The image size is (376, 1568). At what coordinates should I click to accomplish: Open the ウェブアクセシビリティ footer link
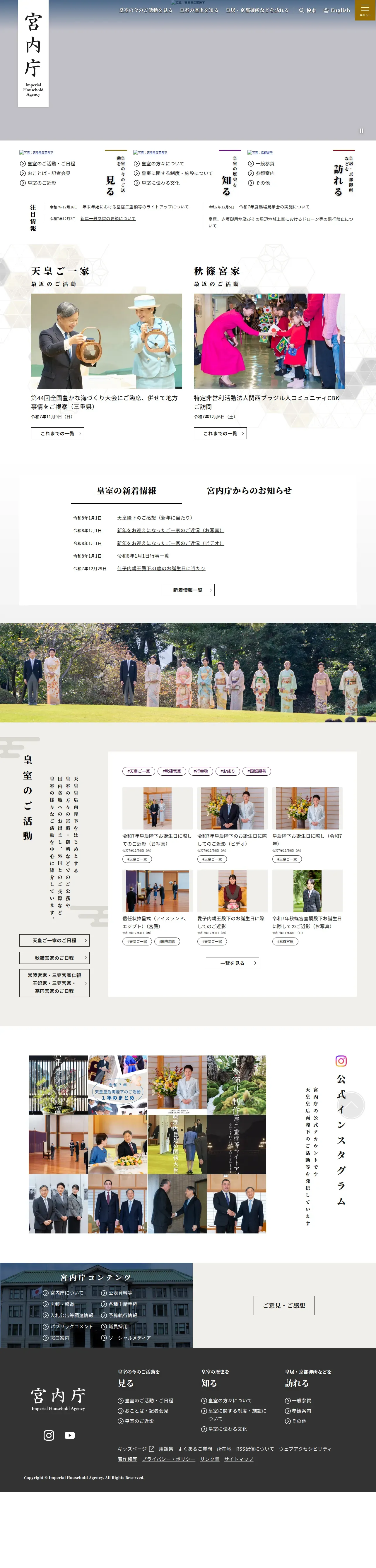click(x=305, y=1449)
